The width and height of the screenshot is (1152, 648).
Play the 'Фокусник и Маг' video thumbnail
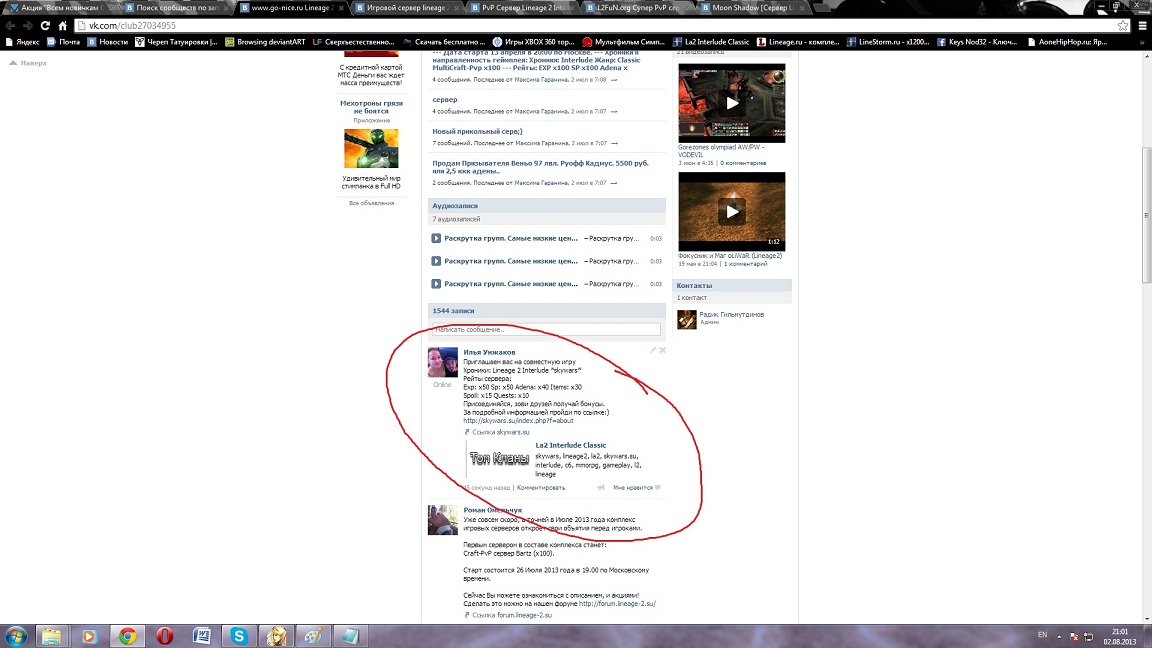pyautogui.click(x=732, y=212)
